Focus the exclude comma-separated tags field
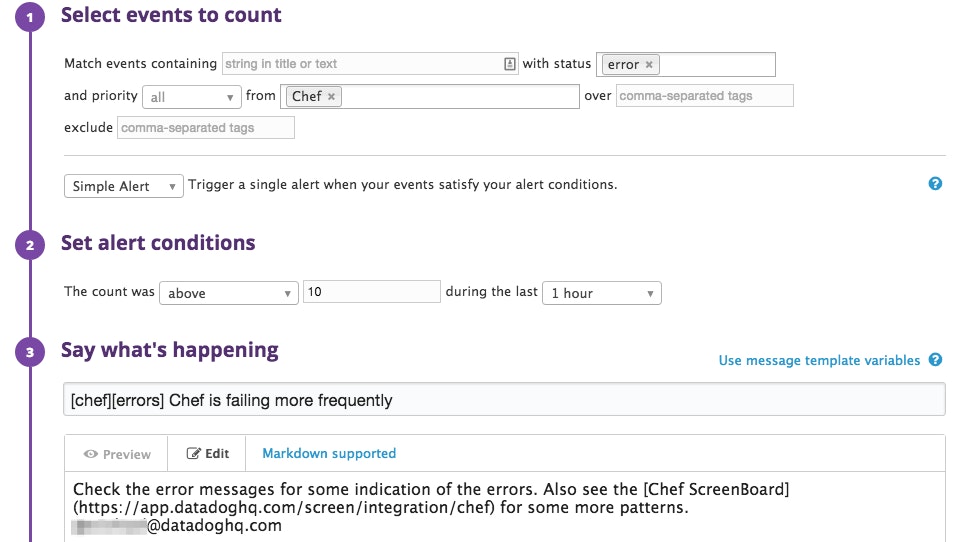Viewport: 960px width, 542px height. tap(206, 128)
